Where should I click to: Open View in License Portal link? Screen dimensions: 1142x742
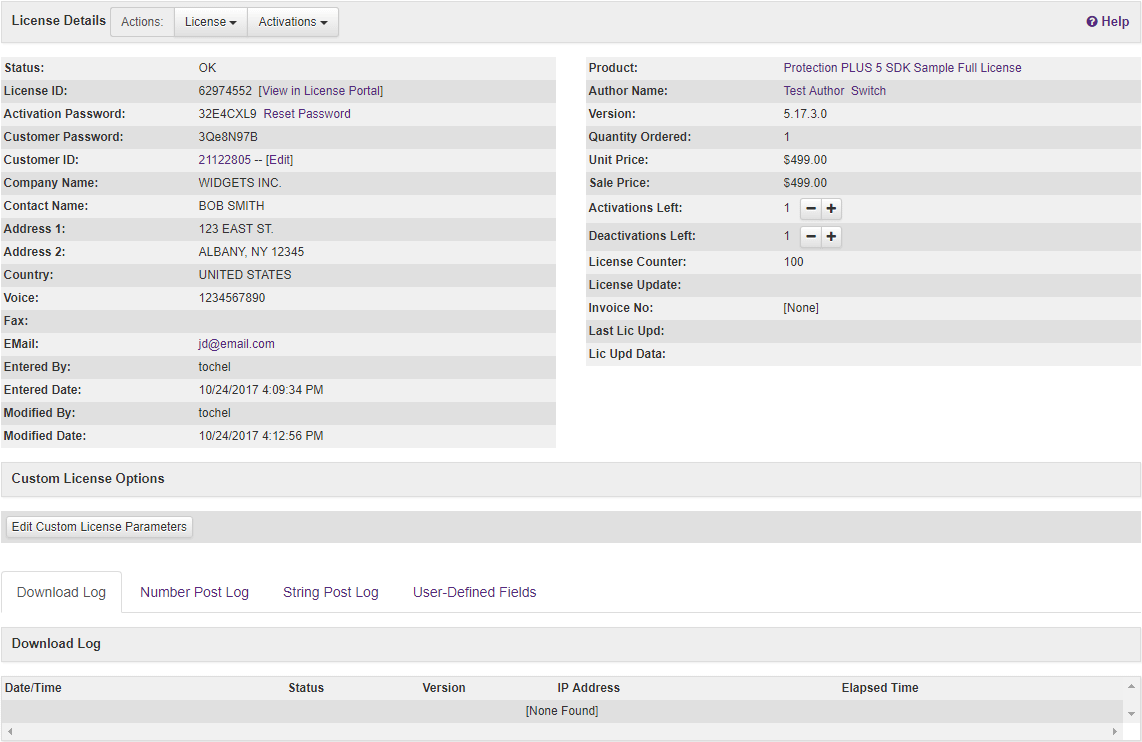pyautogui.click(x=320, y=90)
